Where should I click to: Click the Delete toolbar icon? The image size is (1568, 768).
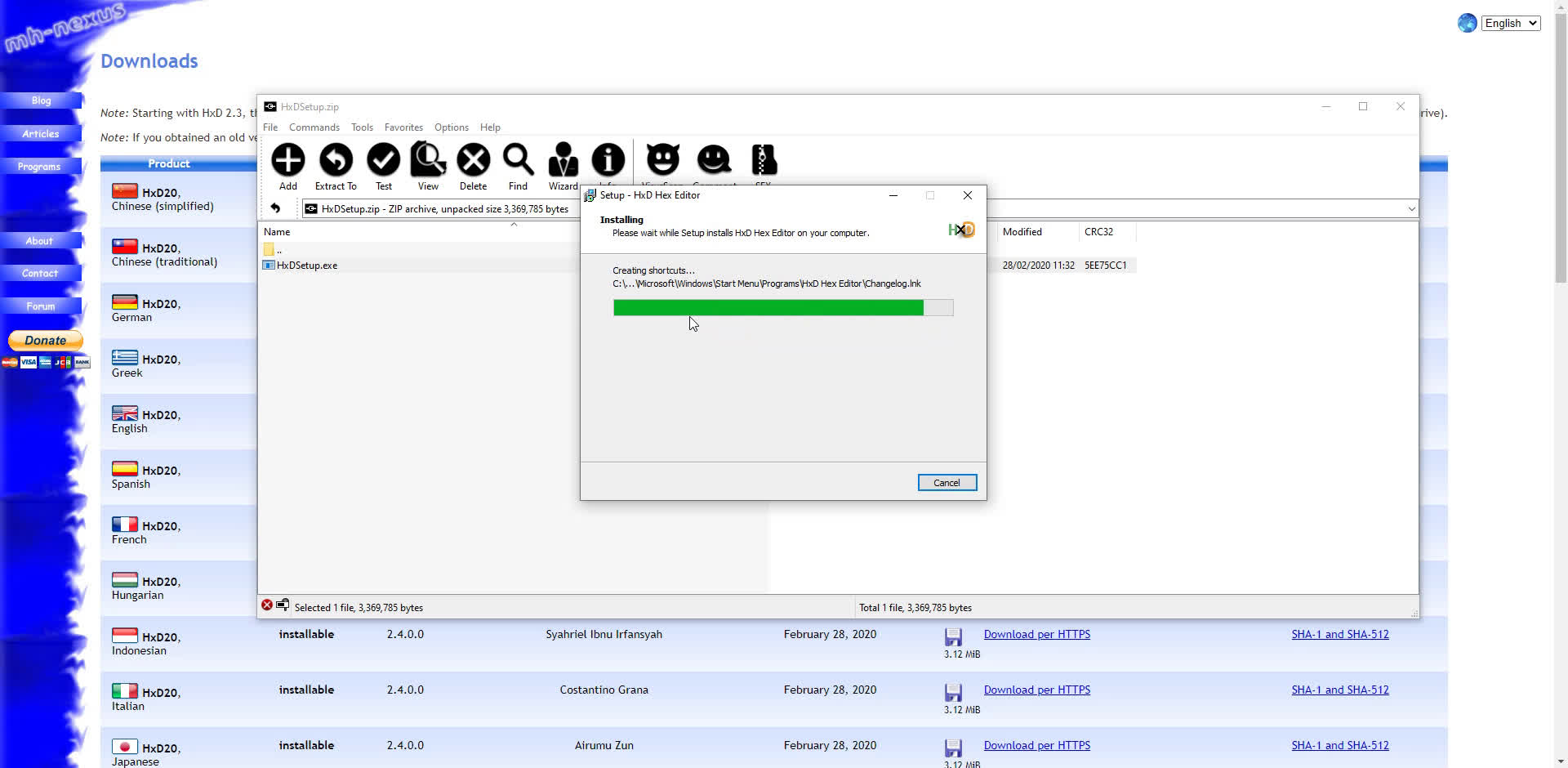coord(473,160)
